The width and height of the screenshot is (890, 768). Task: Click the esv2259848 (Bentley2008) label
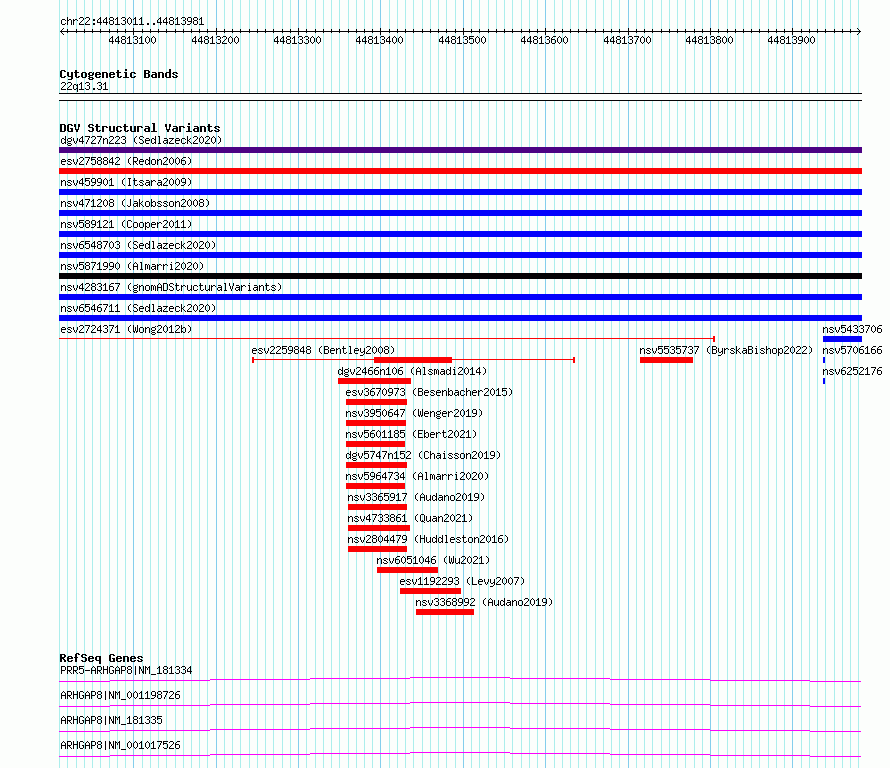[323, 350]
